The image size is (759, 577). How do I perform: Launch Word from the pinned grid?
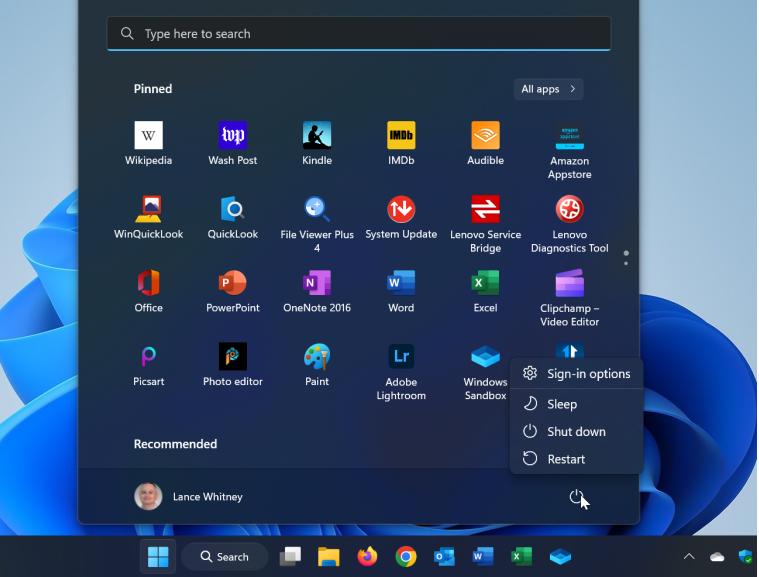[401, 291]
